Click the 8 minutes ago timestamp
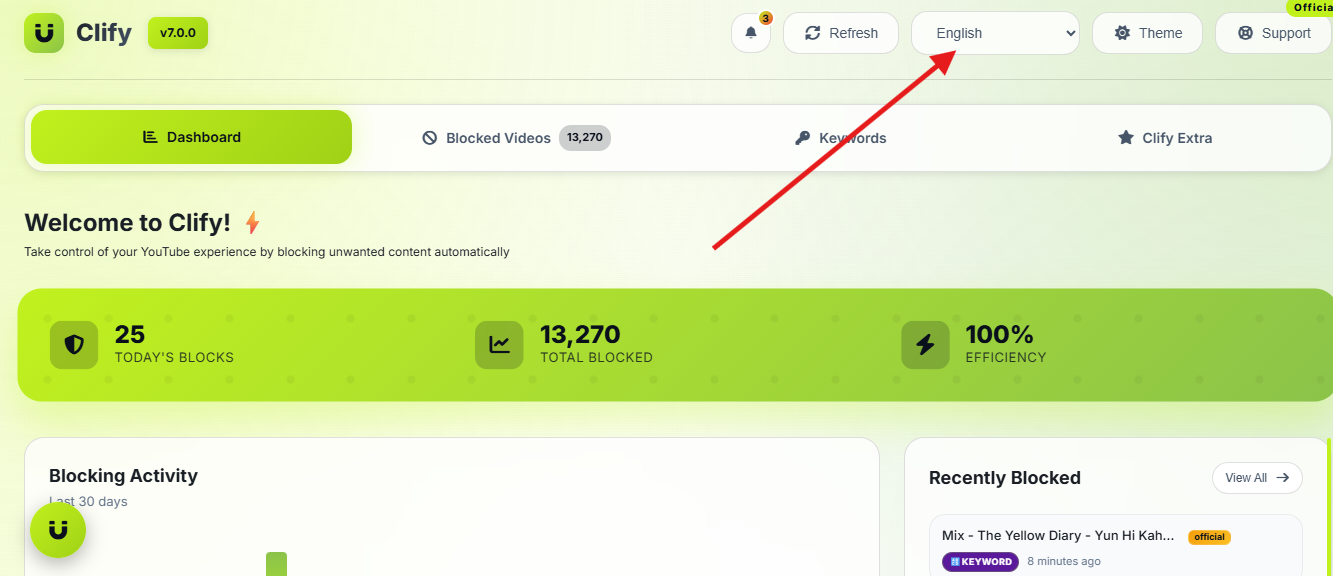Image resolution: width=1333 pixels, height=576 pixels. click(1064, 561)
